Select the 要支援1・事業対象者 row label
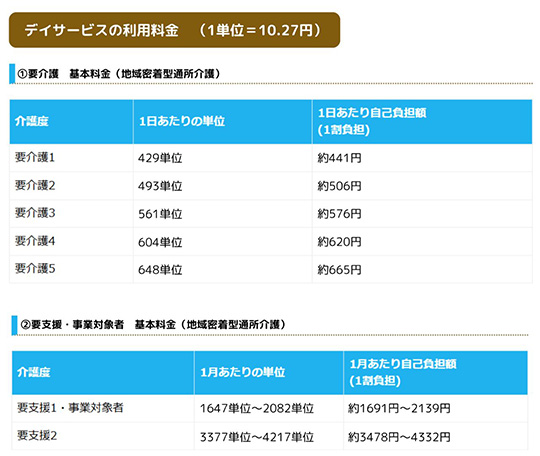Screen dimensions: 540x456 click(x=70, y=408)
